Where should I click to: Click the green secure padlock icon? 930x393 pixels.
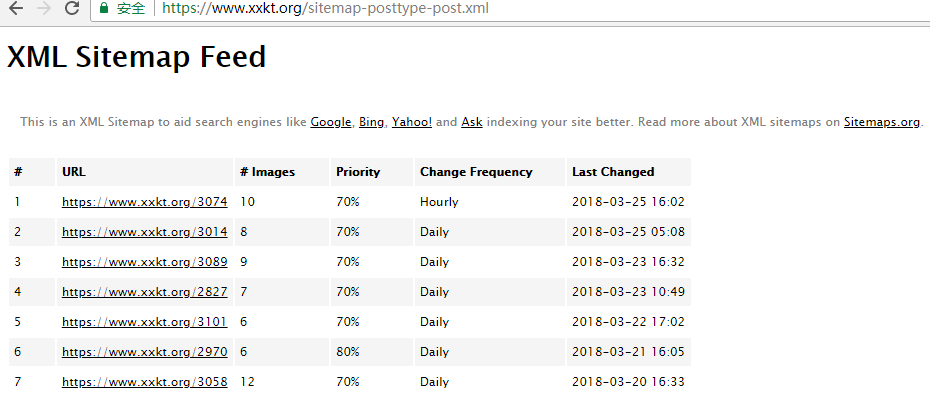104,8
